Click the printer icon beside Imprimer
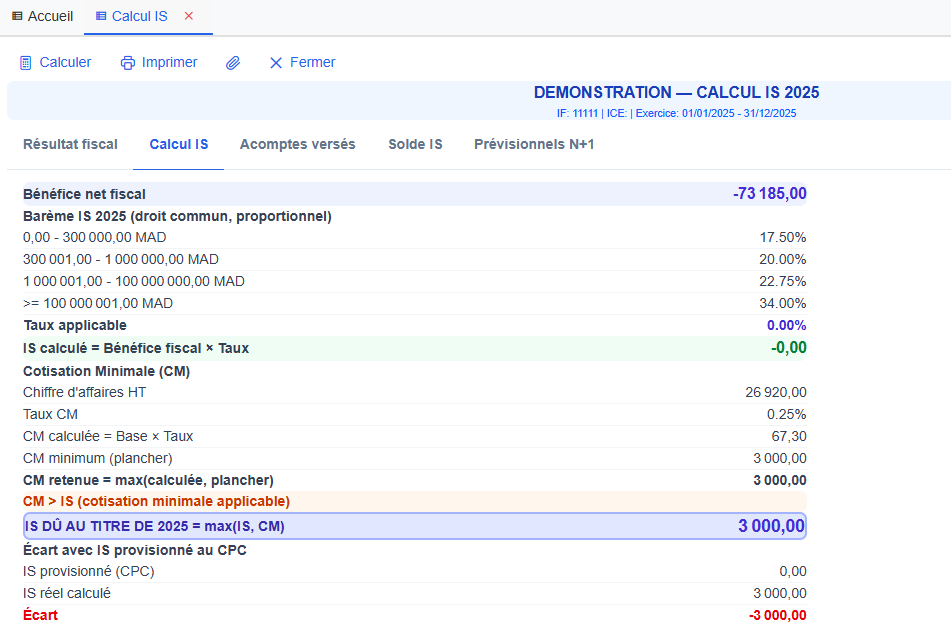The image size is (951, 630). click(128, 63)
